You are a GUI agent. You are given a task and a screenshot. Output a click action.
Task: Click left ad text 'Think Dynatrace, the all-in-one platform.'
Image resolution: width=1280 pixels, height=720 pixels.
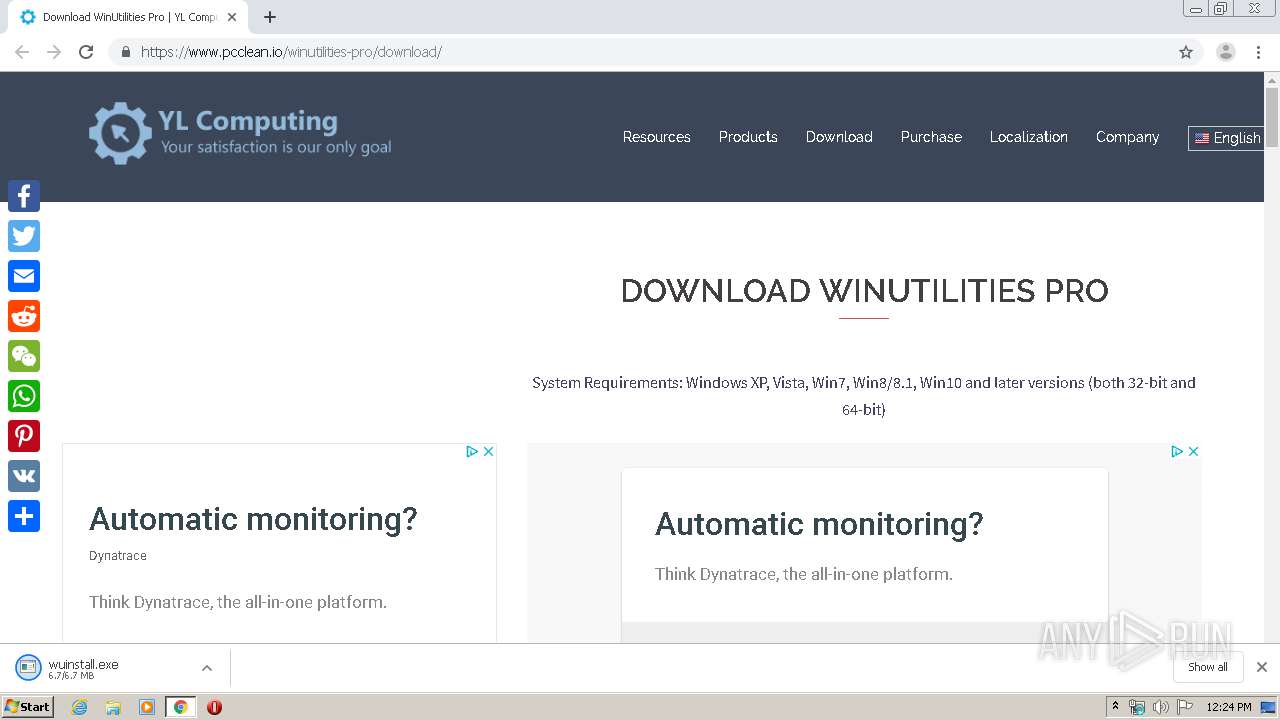point(238,602)
